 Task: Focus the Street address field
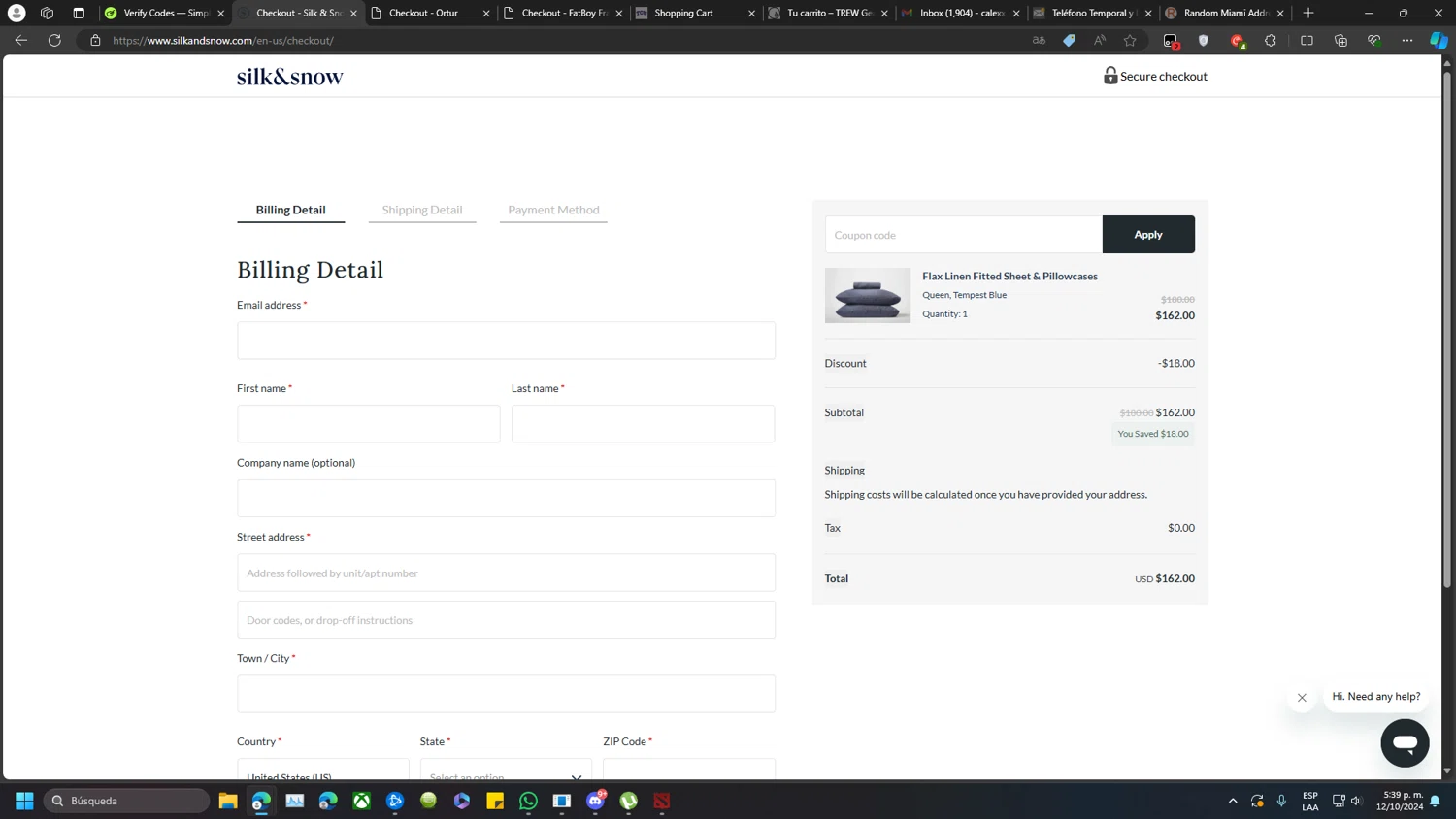(506, 573)
